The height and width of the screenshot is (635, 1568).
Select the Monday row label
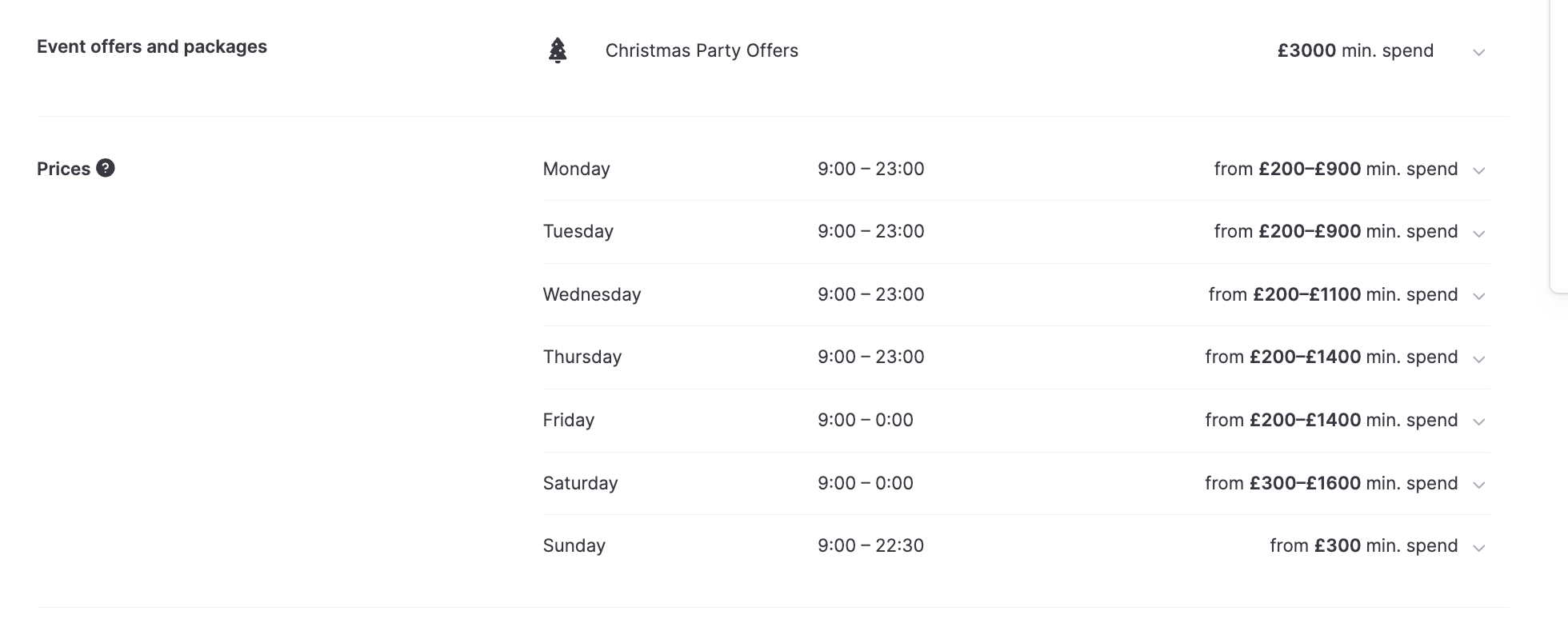click(576, 169)
